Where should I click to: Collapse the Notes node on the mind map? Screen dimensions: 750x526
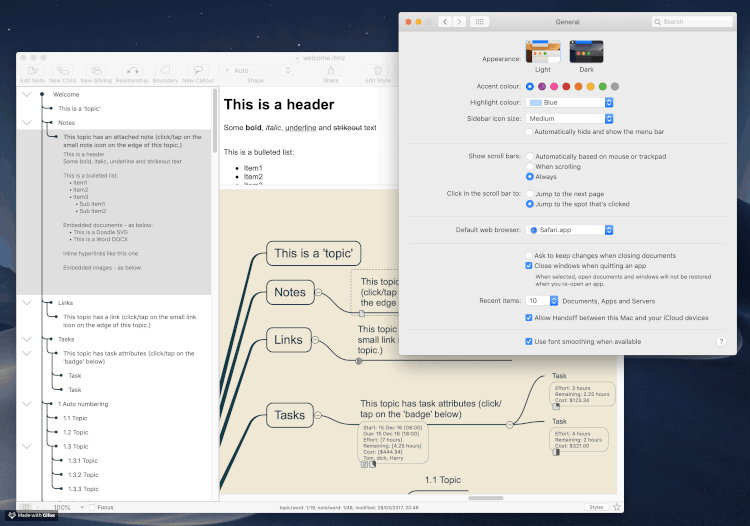(319, 292)
